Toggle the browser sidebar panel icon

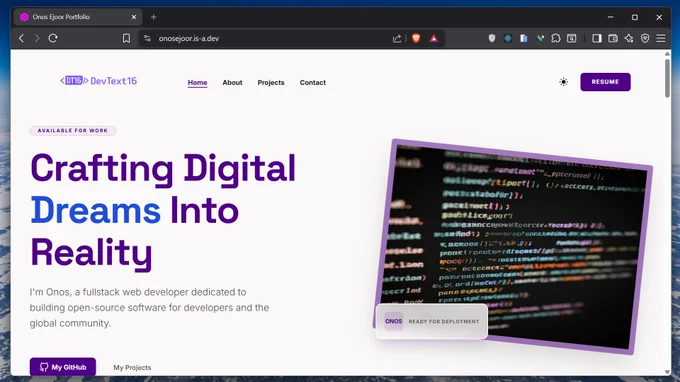pyautogui.click(x=597, y=38)
